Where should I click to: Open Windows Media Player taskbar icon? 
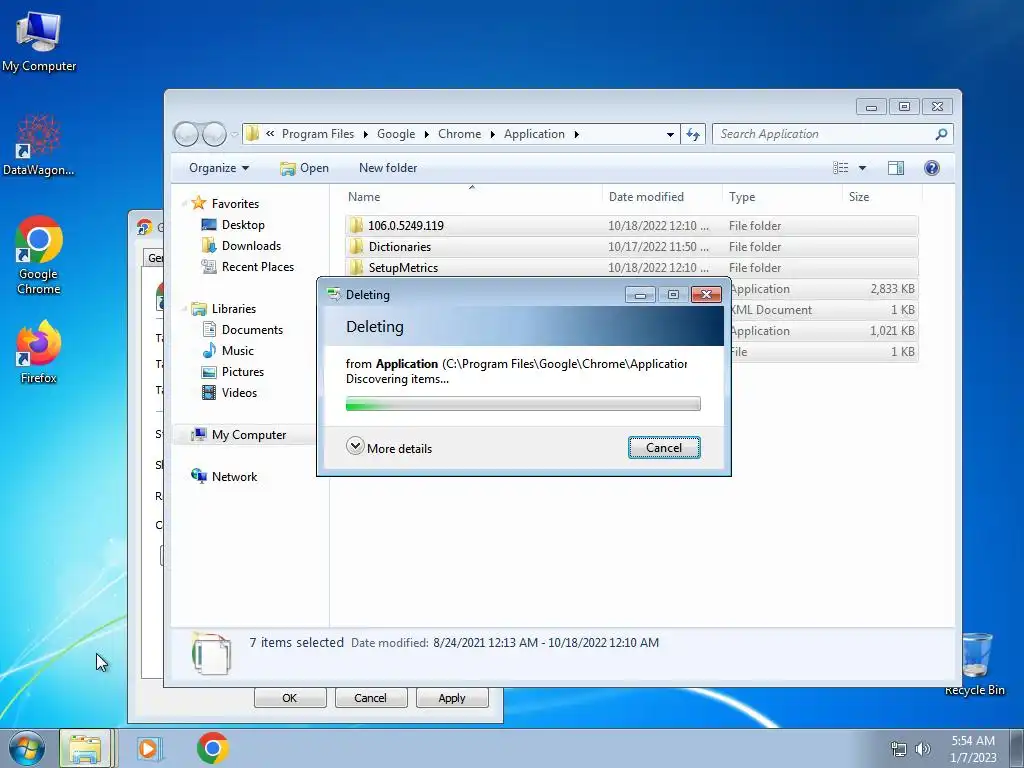(150, 748)
